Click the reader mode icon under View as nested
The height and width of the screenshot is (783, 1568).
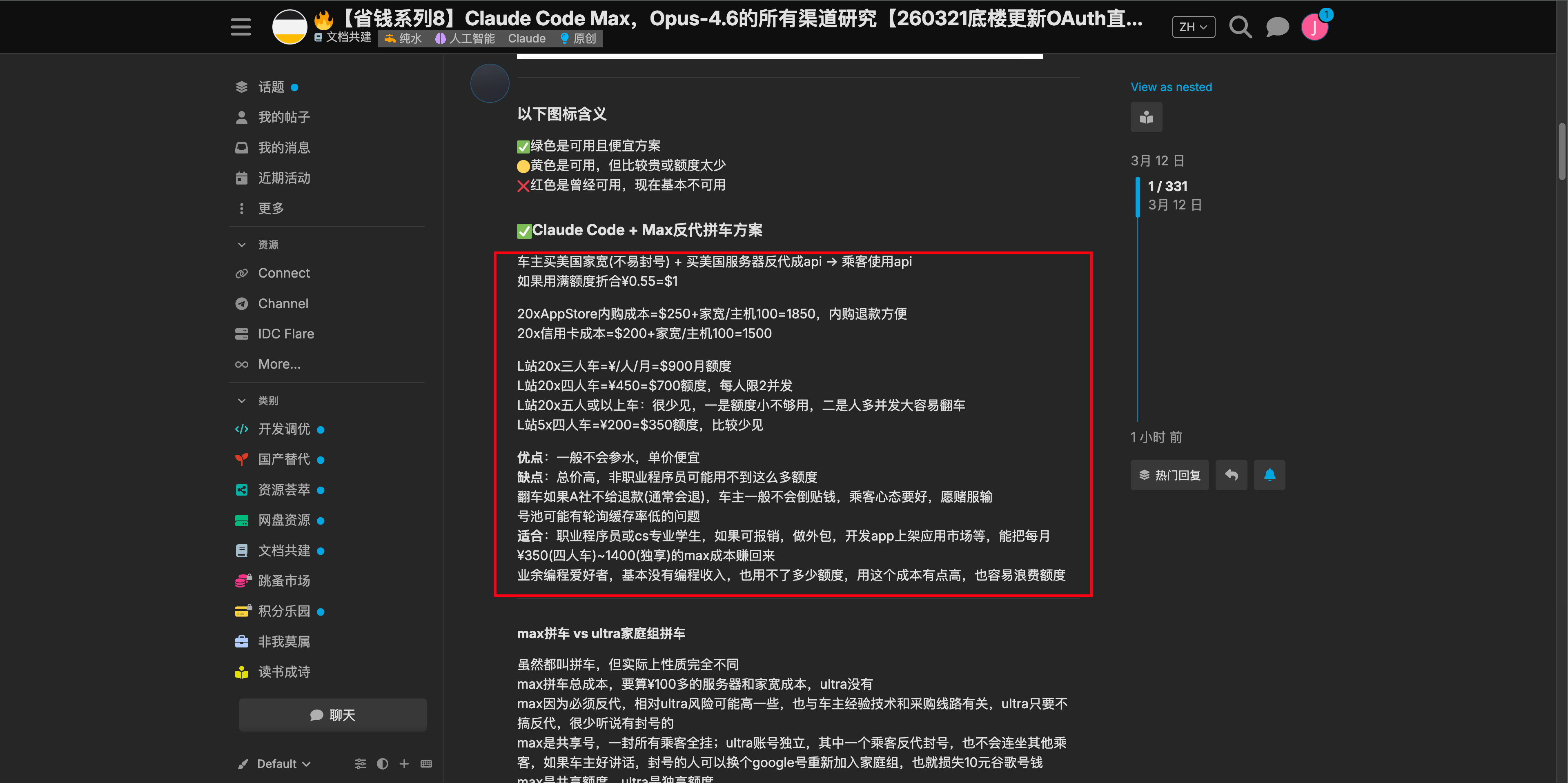pyautogui.click(x=1146, y=117)
